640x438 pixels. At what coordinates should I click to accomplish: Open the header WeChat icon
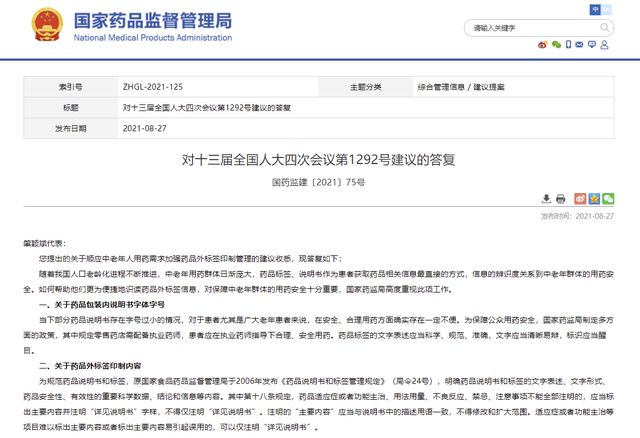558,45
